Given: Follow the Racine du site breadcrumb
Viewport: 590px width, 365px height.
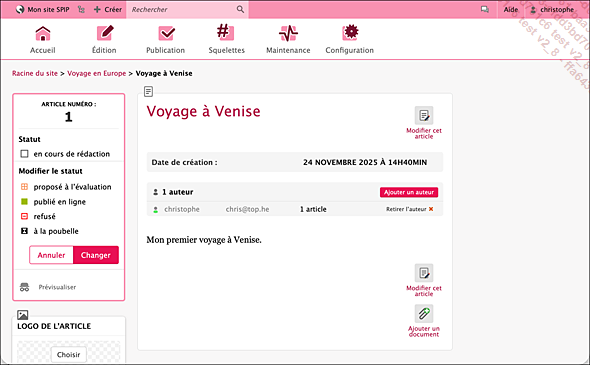Looking at the screenshot, I should point(35,73).
